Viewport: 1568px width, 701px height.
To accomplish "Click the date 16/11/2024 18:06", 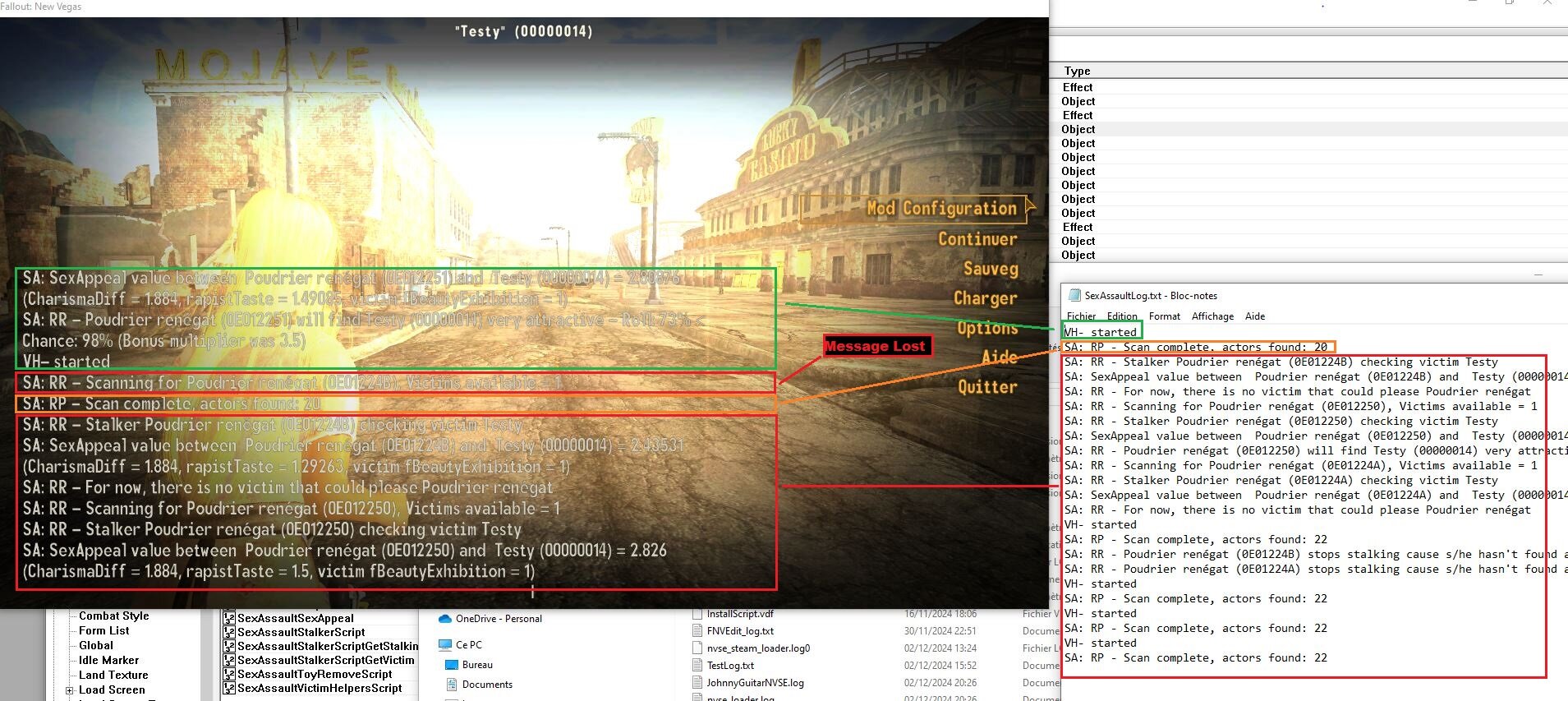I will tap(940, 614).
